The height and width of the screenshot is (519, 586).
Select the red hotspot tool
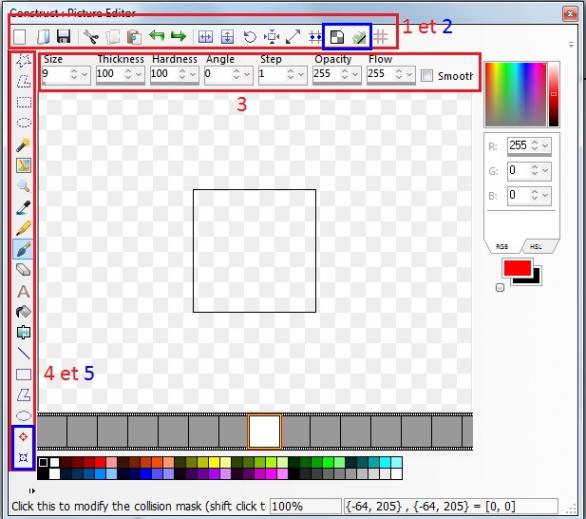pos(23,436)
